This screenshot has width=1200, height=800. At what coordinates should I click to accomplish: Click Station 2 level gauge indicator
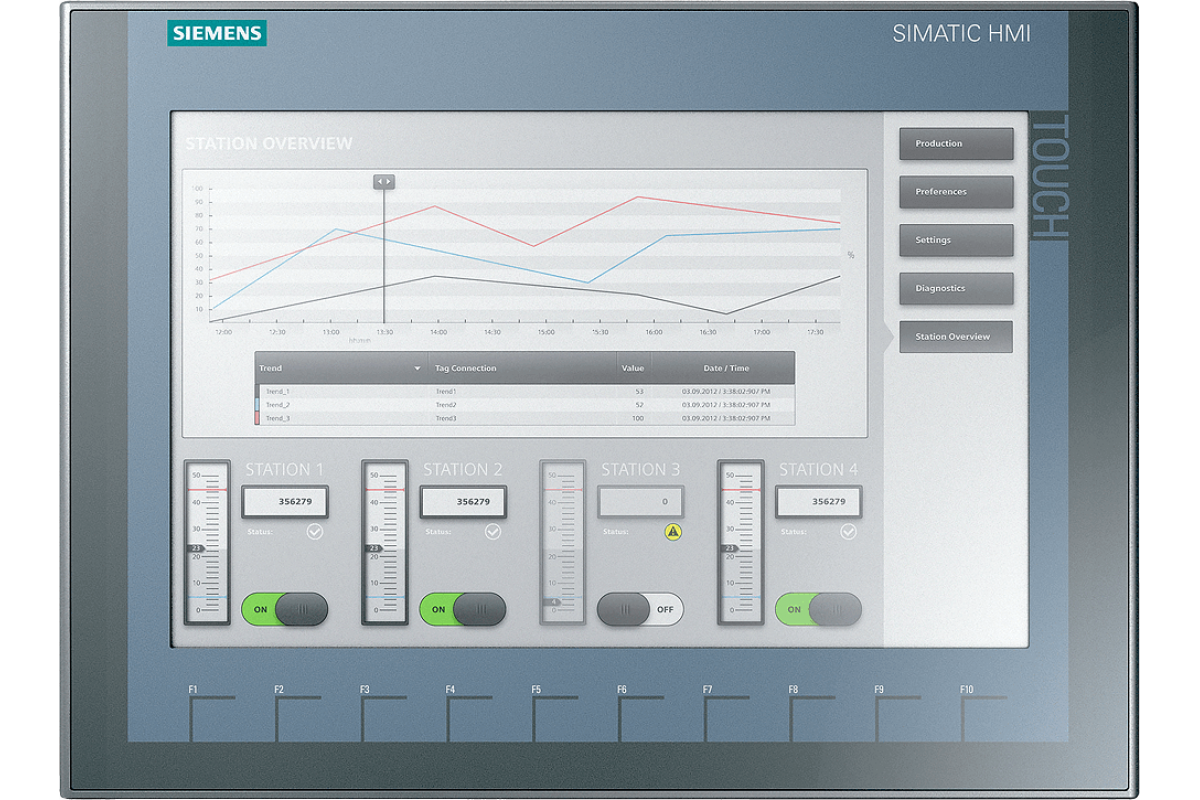374,548
